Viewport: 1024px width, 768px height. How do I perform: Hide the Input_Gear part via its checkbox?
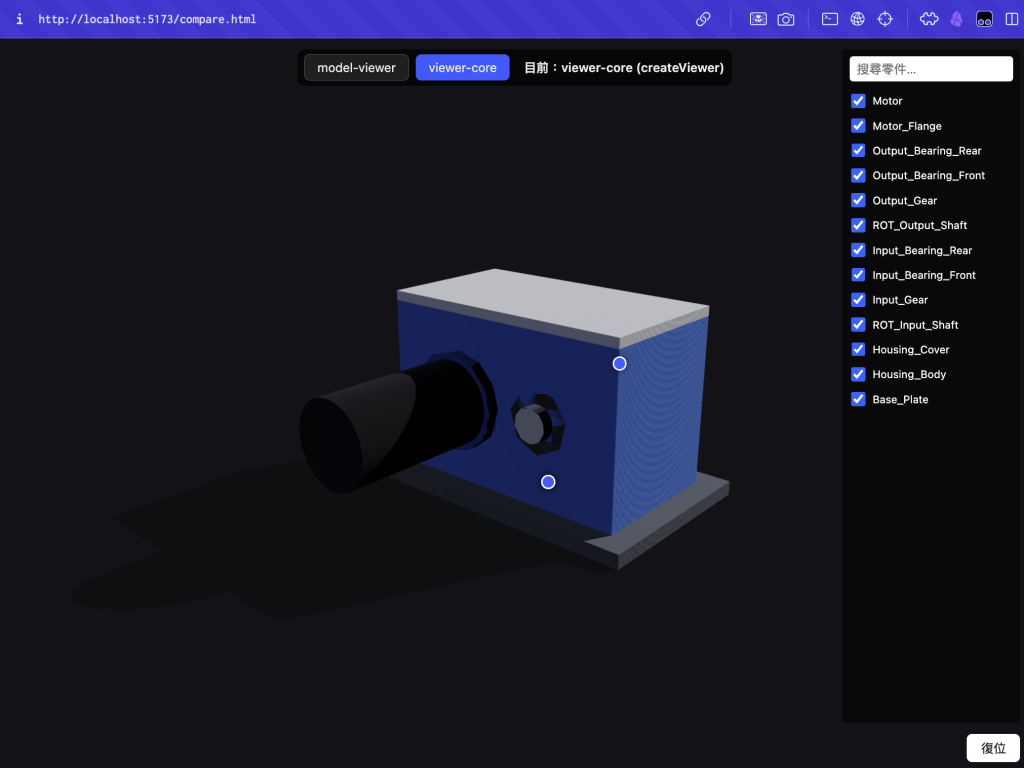coord(858,300)
